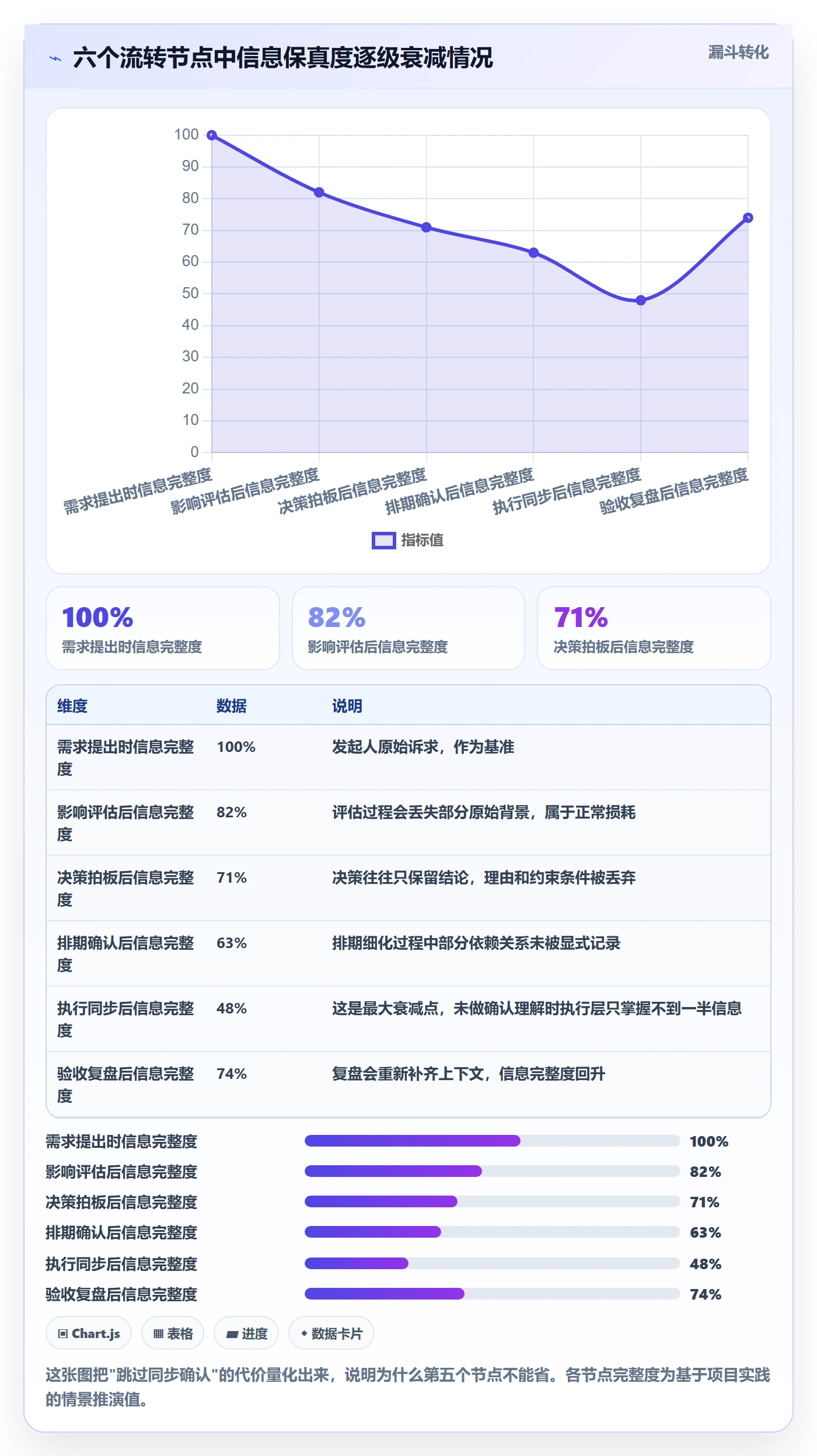
Task: Click the chart data point at value 63
Action: [533, 253]
